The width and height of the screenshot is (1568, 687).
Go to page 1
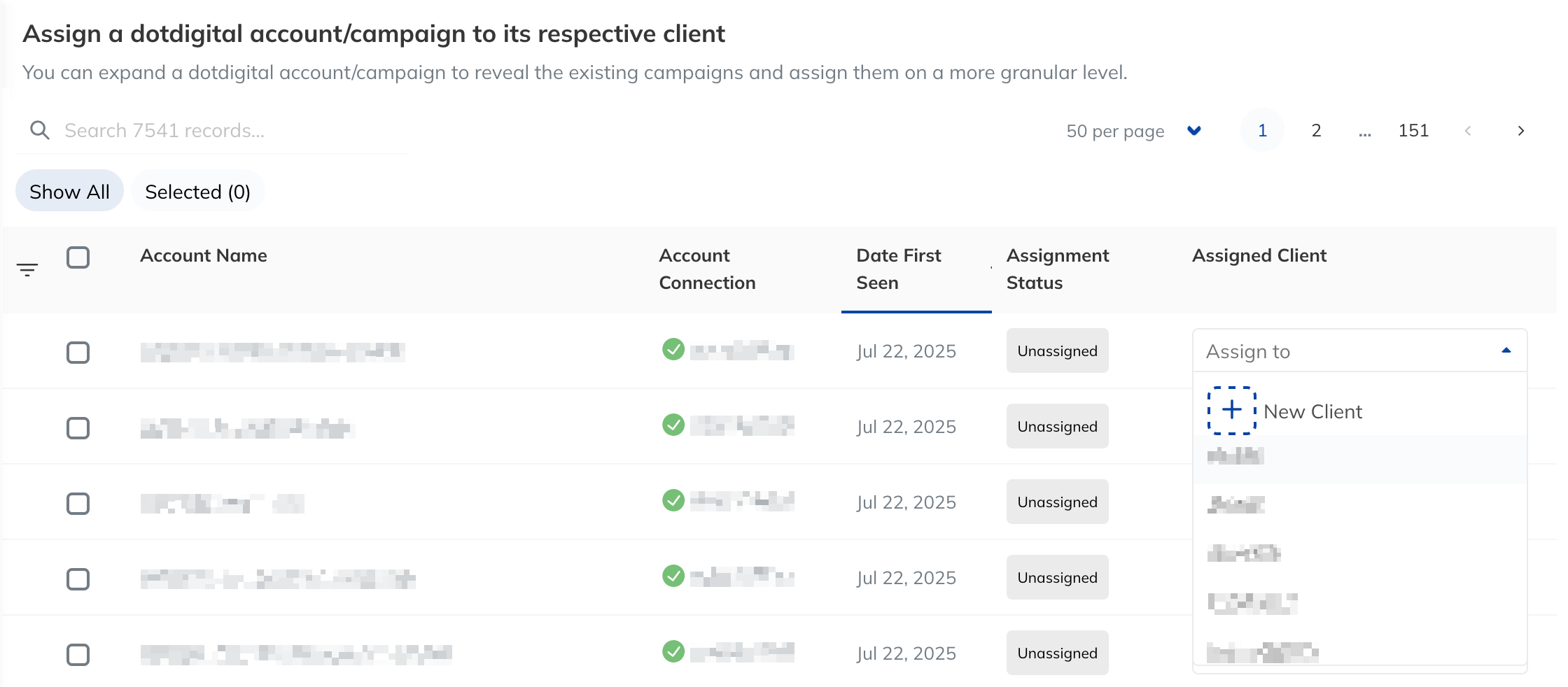coord(1262,130)
